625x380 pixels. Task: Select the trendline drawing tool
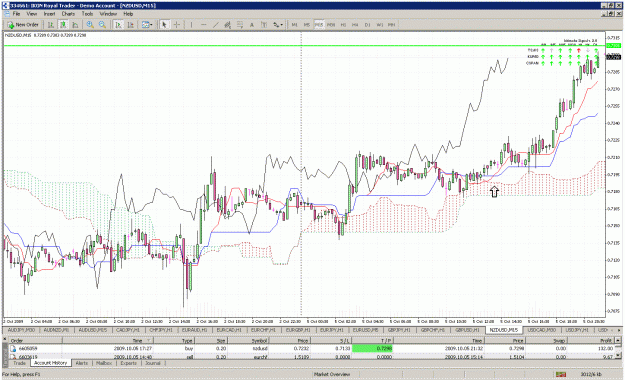(x=216, y=25)
